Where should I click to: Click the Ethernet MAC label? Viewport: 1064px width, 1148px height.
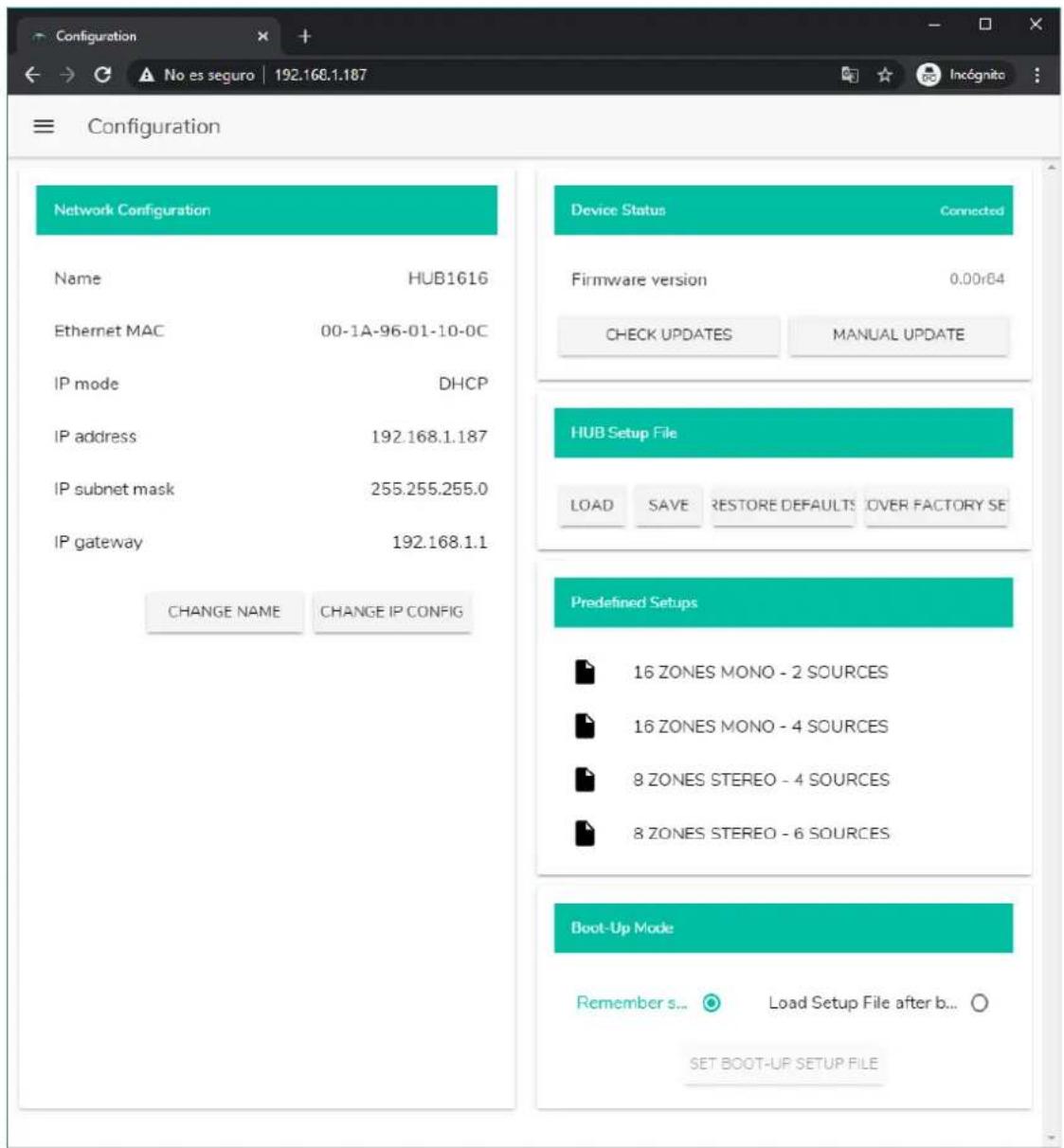(x=109, y=331)
